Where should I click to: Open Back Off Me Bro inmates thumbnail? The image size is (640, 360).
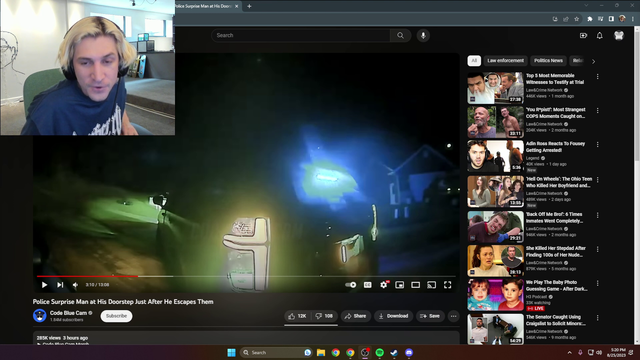(x=496, y=227)
